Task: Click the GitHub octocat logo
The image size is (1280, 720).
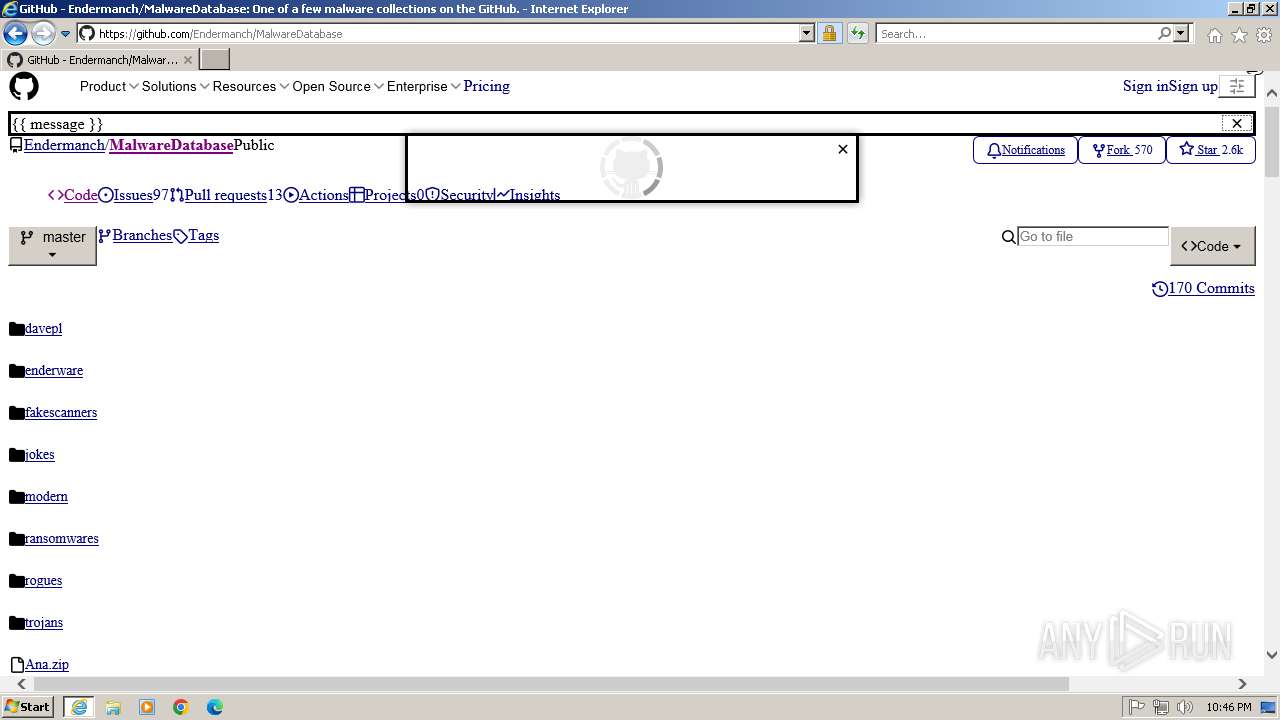Action: click(24, 86)
